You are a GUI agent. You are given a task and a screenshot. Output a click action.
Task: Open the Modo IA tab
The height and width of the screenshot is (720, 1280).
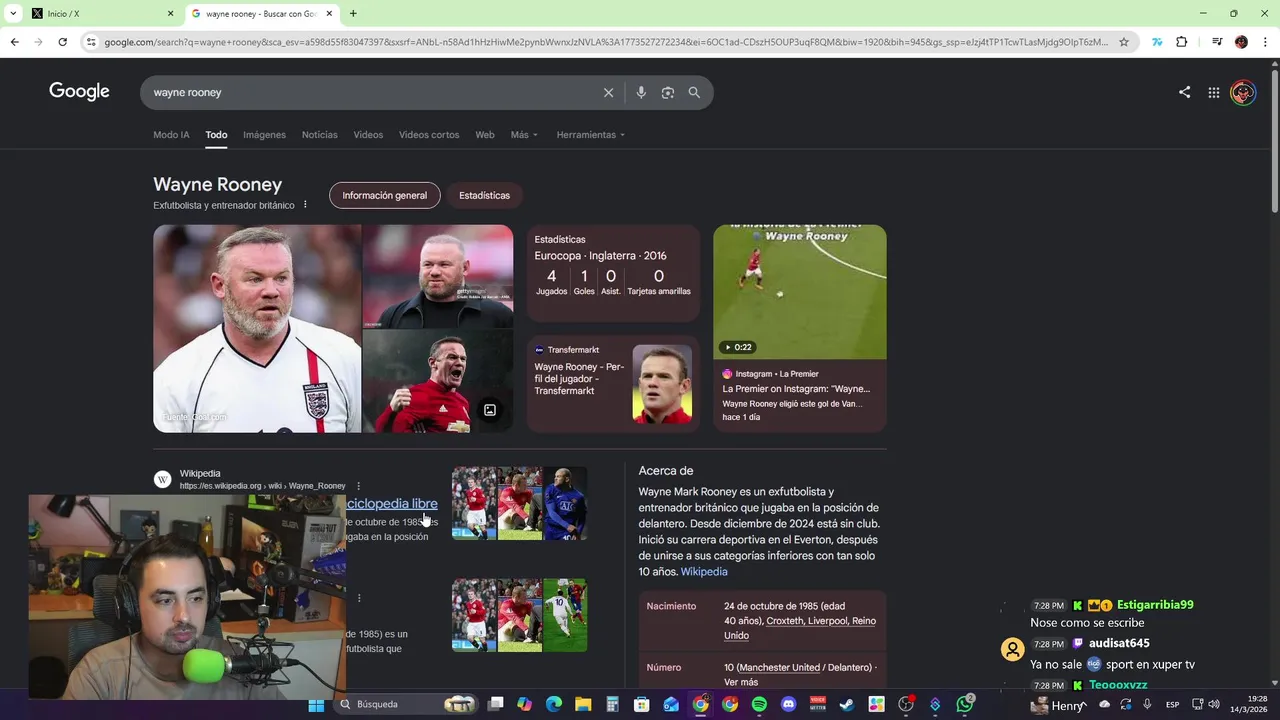[171, 135]
